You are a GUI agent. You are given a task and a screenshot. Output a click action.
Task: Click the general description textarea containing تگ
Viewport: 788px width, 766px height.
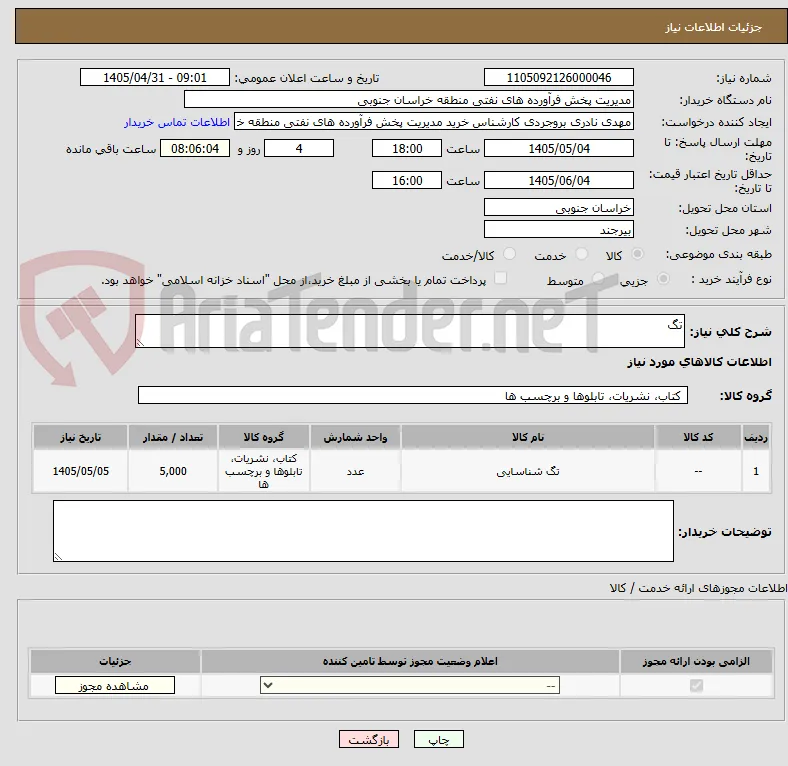[410, 331]
